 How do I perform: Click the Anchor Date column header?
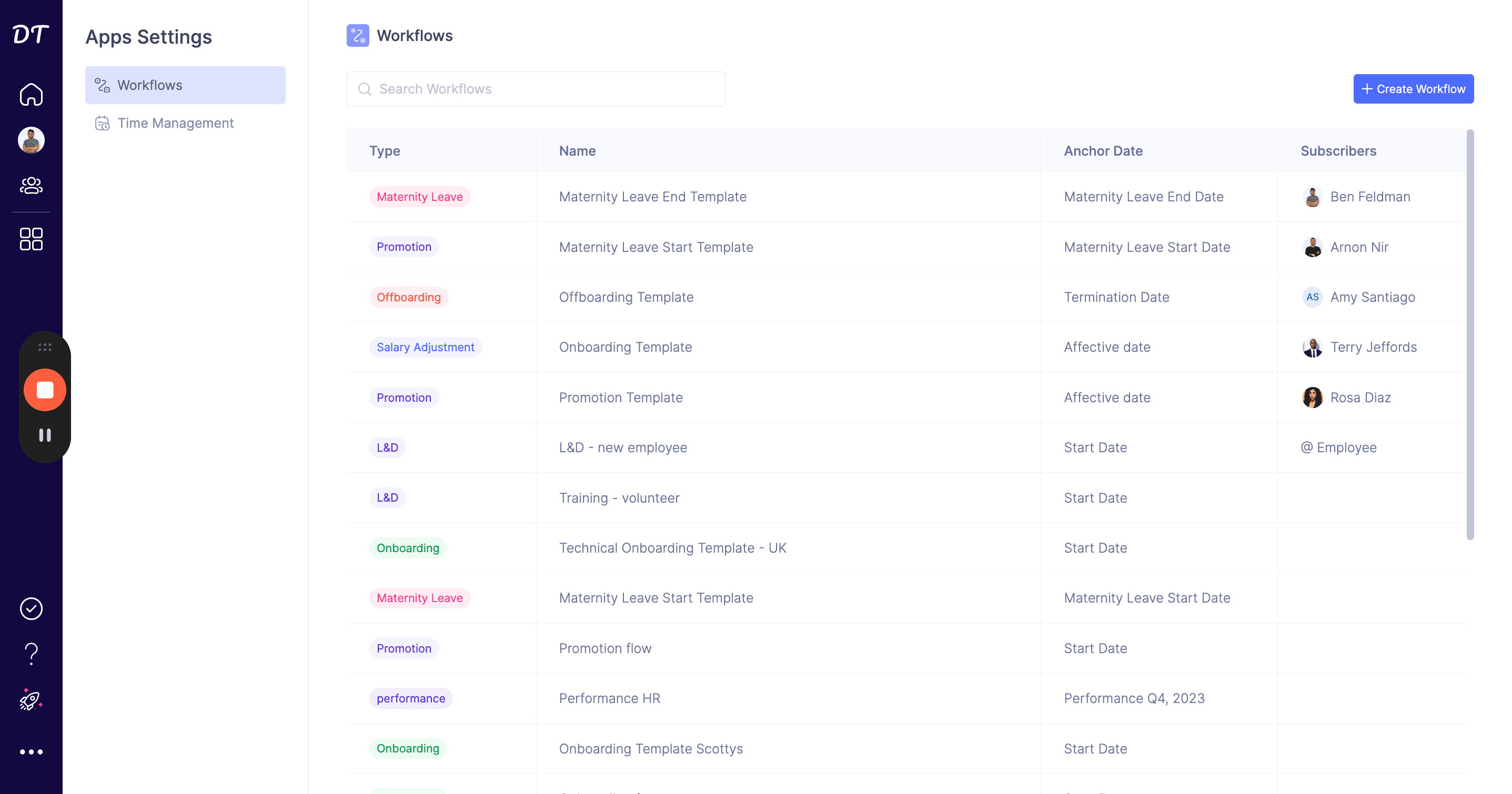1103,151
